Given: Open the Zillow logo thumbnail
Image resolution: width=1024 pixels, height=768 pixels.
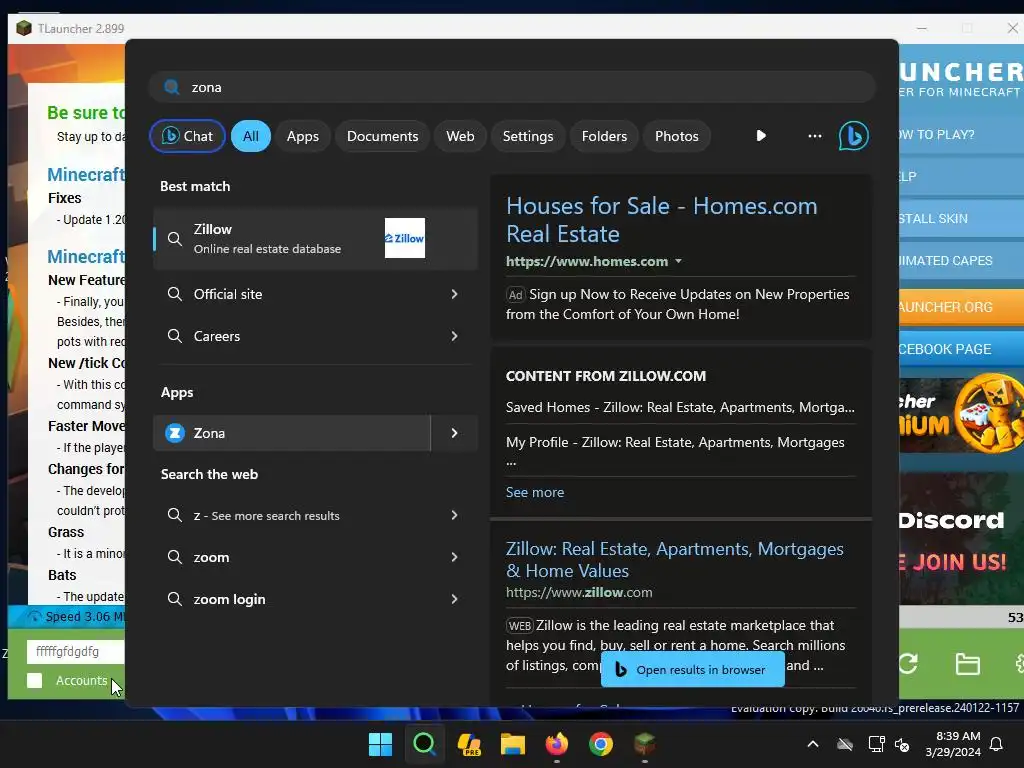Looking at the screenshot, I should tap(405, 238).
